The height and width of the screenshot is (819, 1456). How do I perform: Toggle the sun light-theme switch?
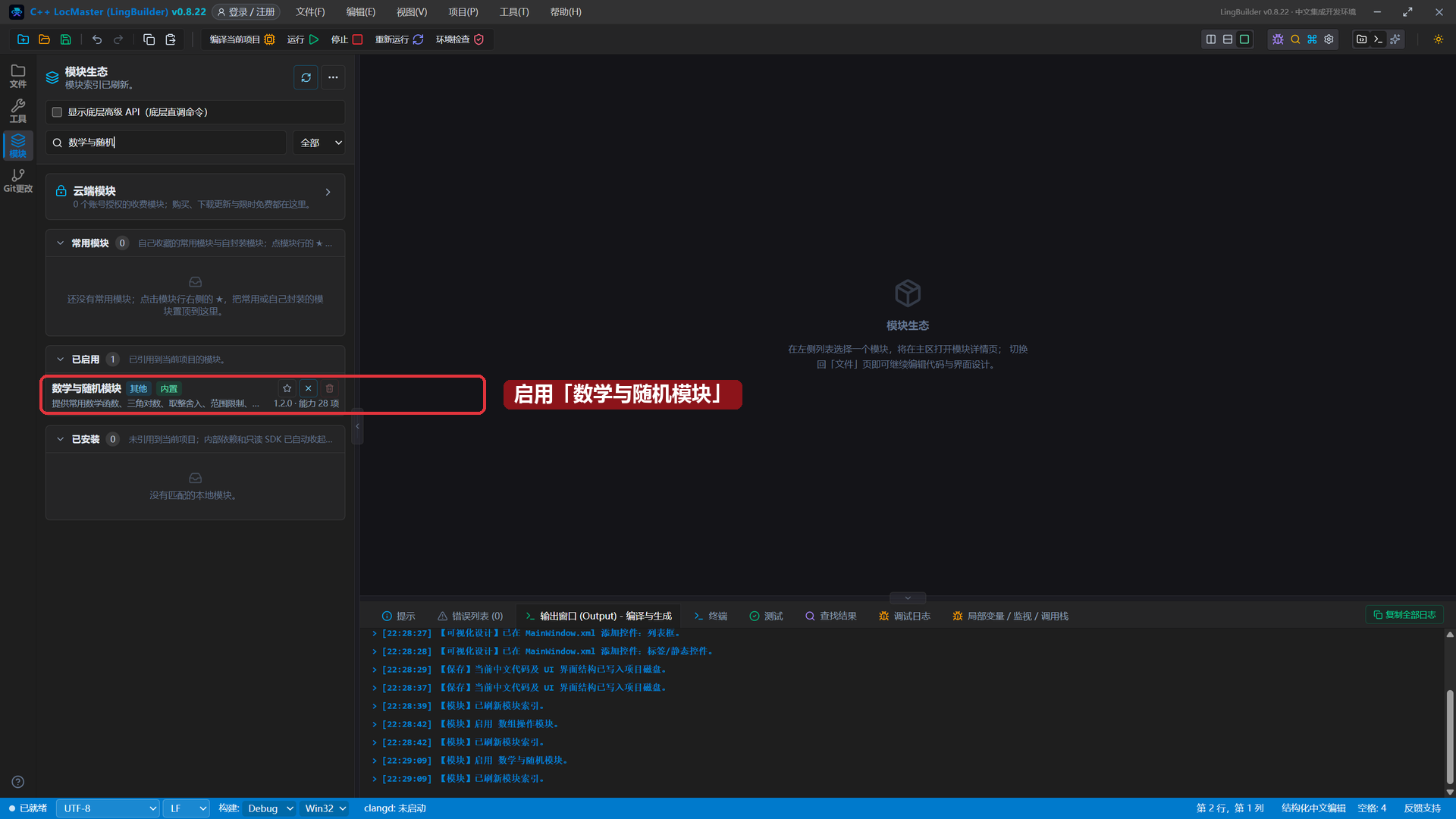point(1439,39)
